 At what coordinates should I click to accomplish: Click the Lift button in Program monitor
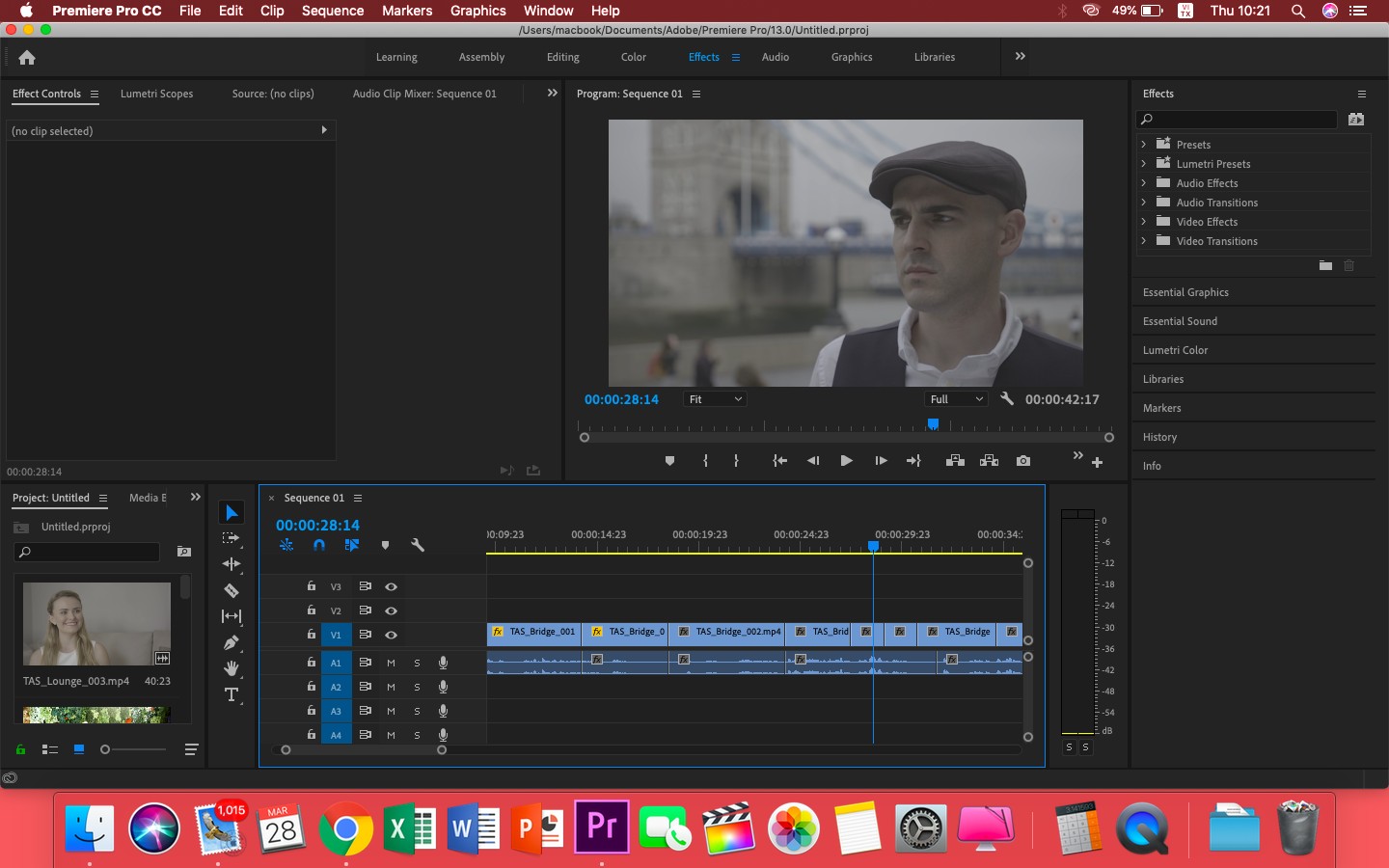[955, 461]
